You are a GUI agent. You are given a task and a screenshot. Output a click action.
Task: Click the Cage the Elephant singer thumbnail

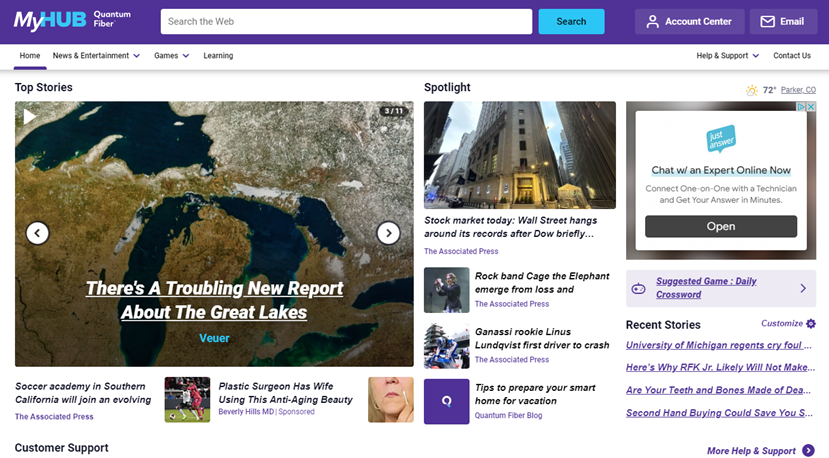447,290
